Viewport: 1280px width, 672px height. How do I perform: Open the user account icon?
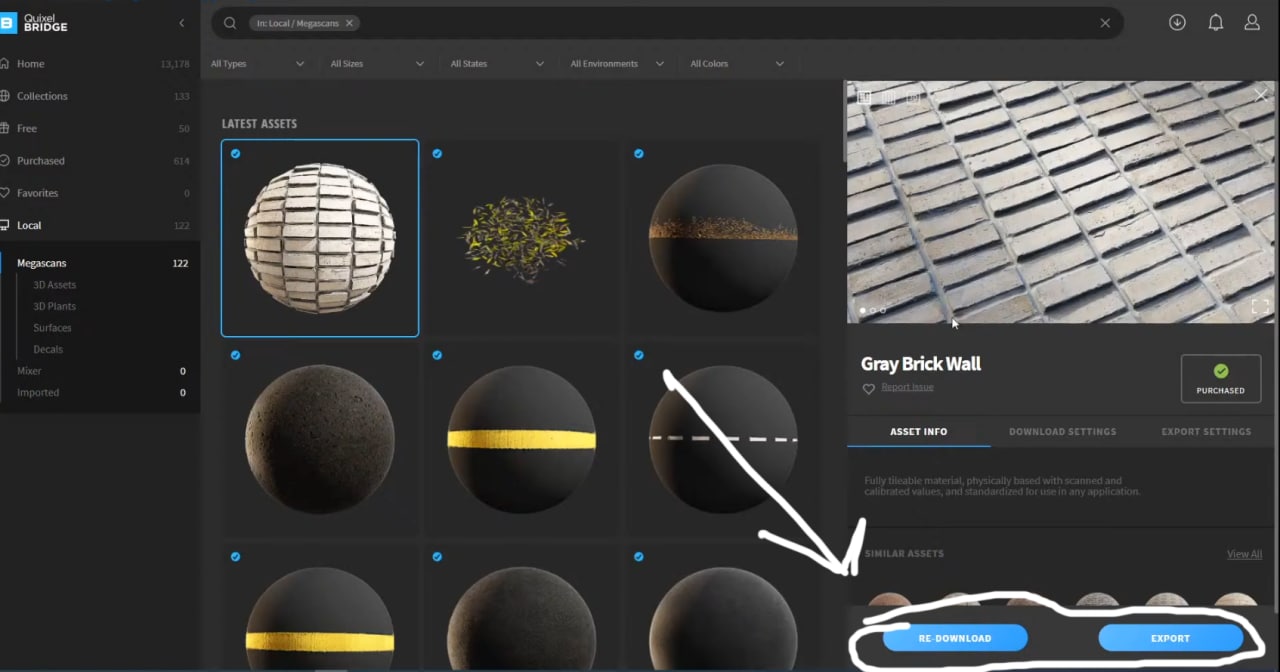(x=1252, y=22)
